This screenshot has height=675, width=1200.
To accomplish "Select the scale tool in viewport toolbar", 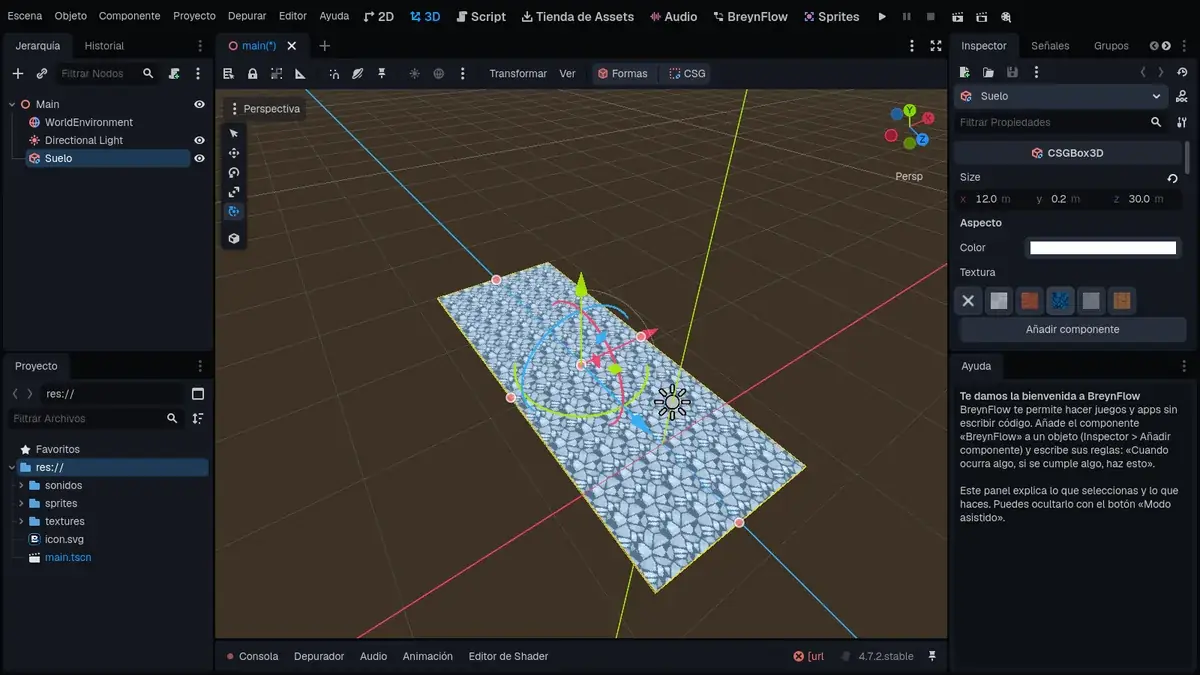I will [x=234, y=192].
